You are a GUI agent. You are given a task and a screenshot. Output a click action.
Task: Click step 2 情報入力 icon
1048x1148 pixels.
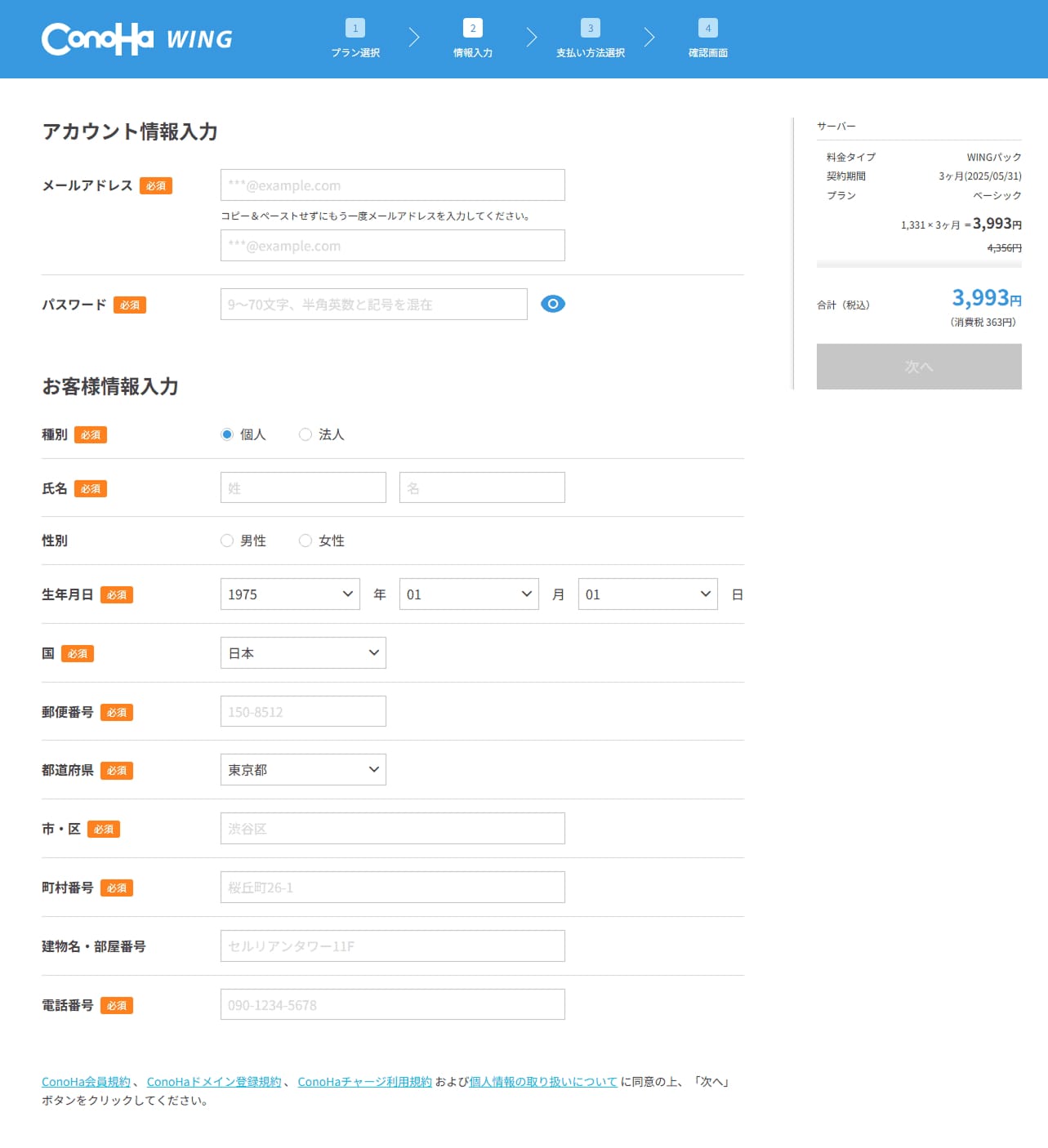pos(473,29)
